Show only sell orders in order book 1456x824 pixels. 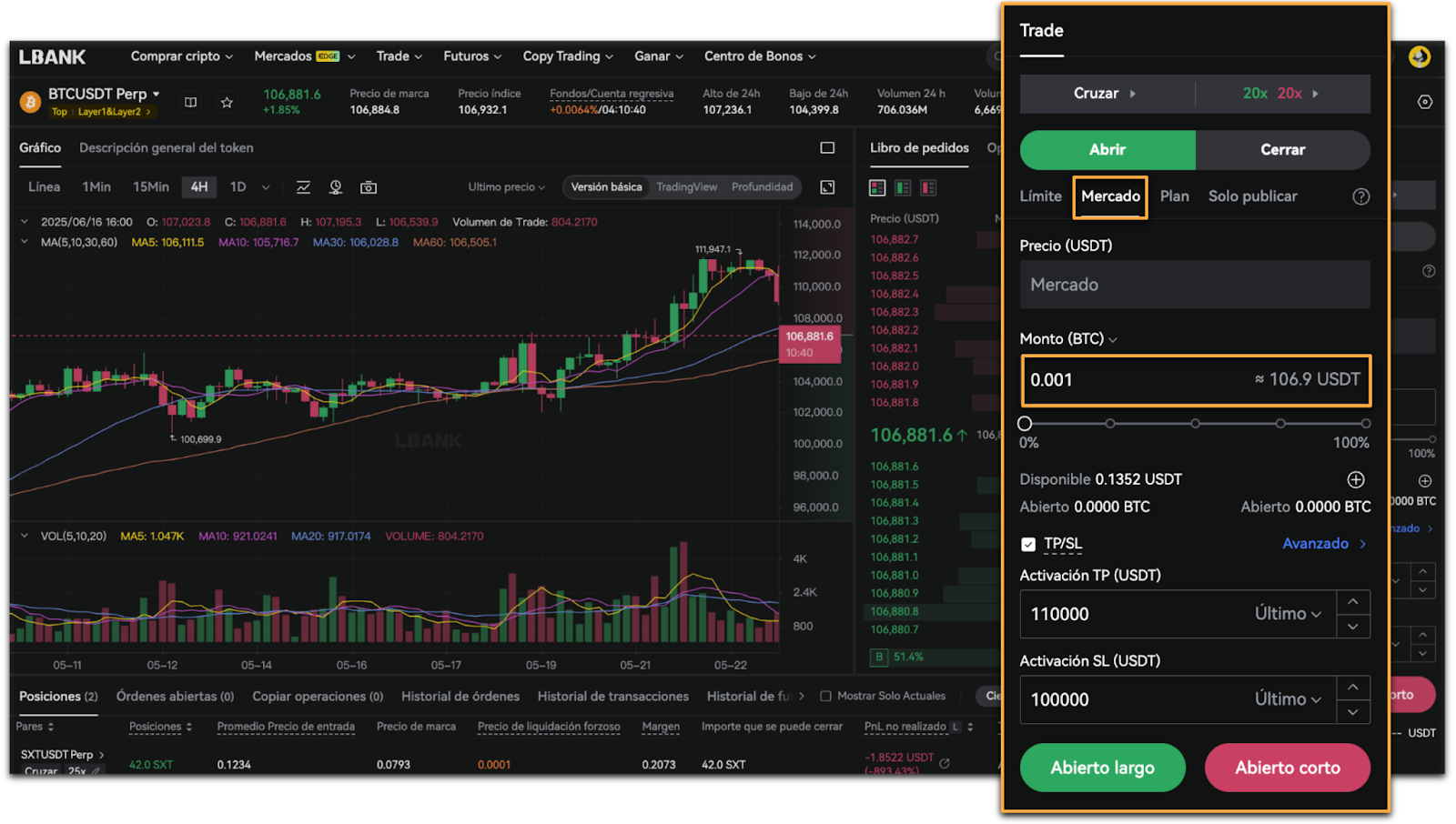[x=928, y=187]
